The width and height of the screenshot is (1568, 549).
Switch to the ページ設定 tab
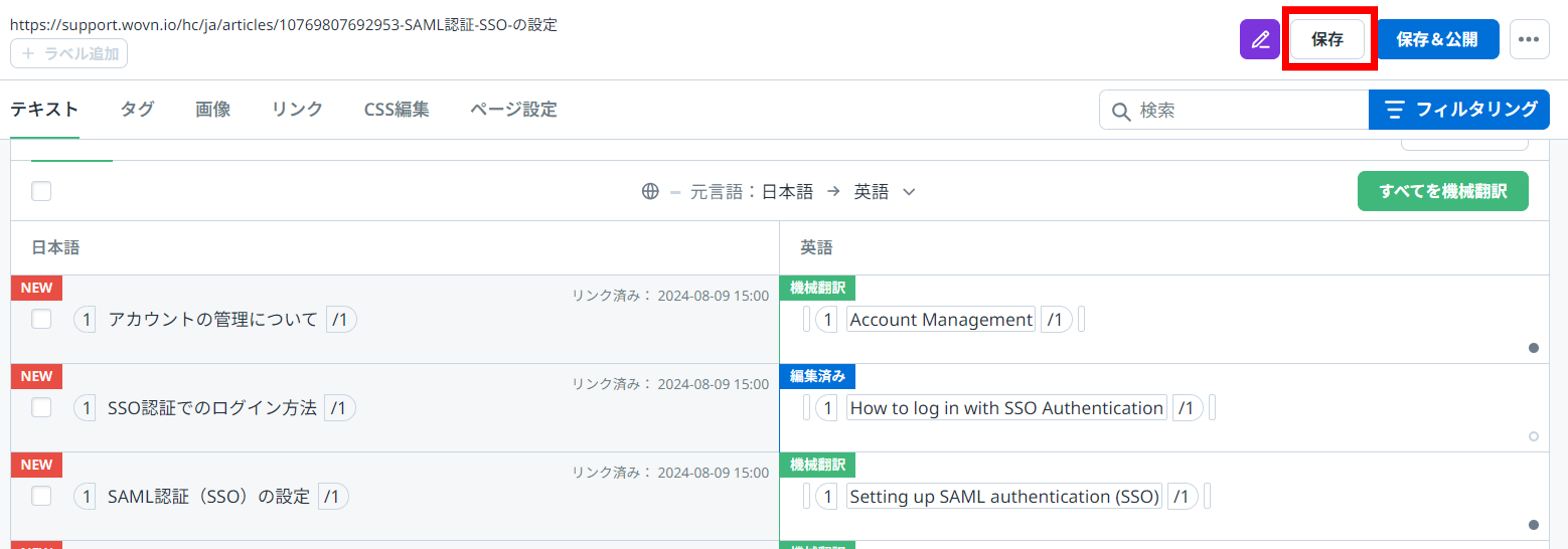(513, 110)
